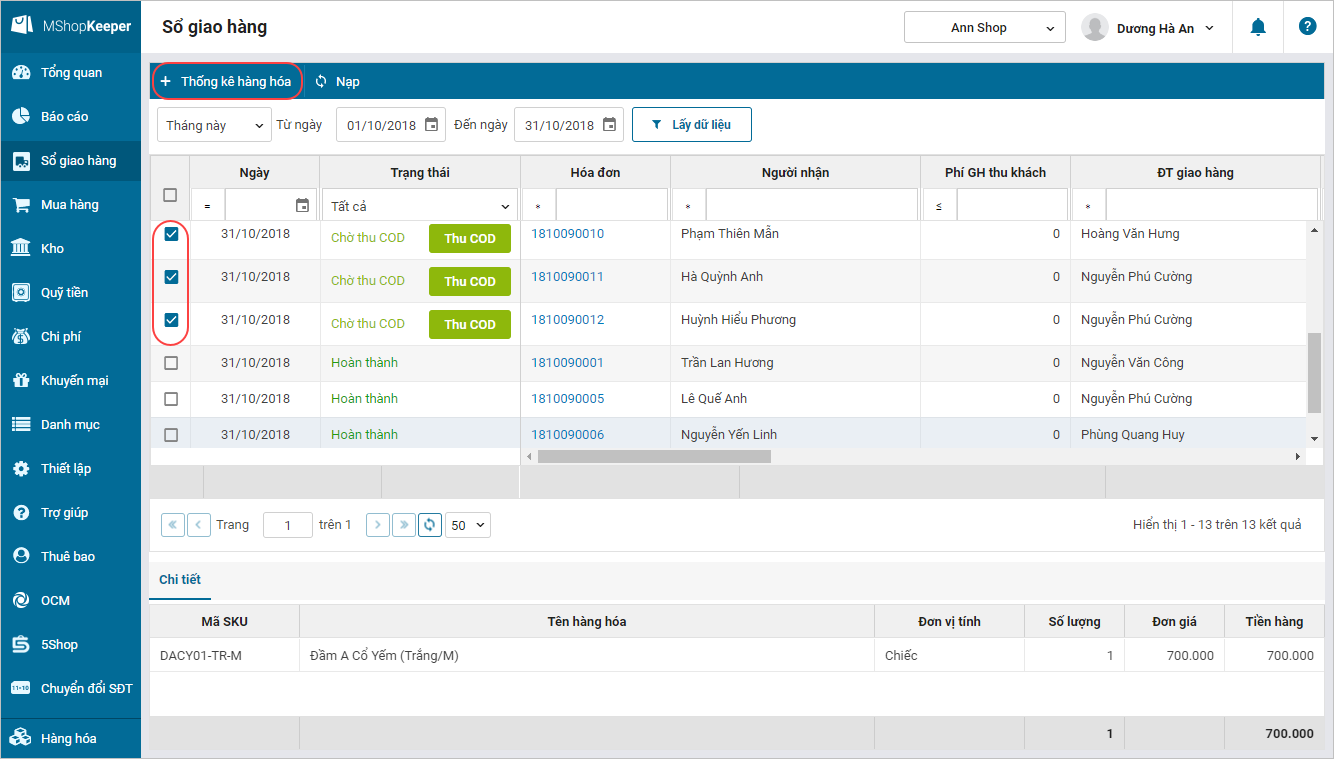Open invoice link 1810090012
1334x759 pixels.
(567, 320)
